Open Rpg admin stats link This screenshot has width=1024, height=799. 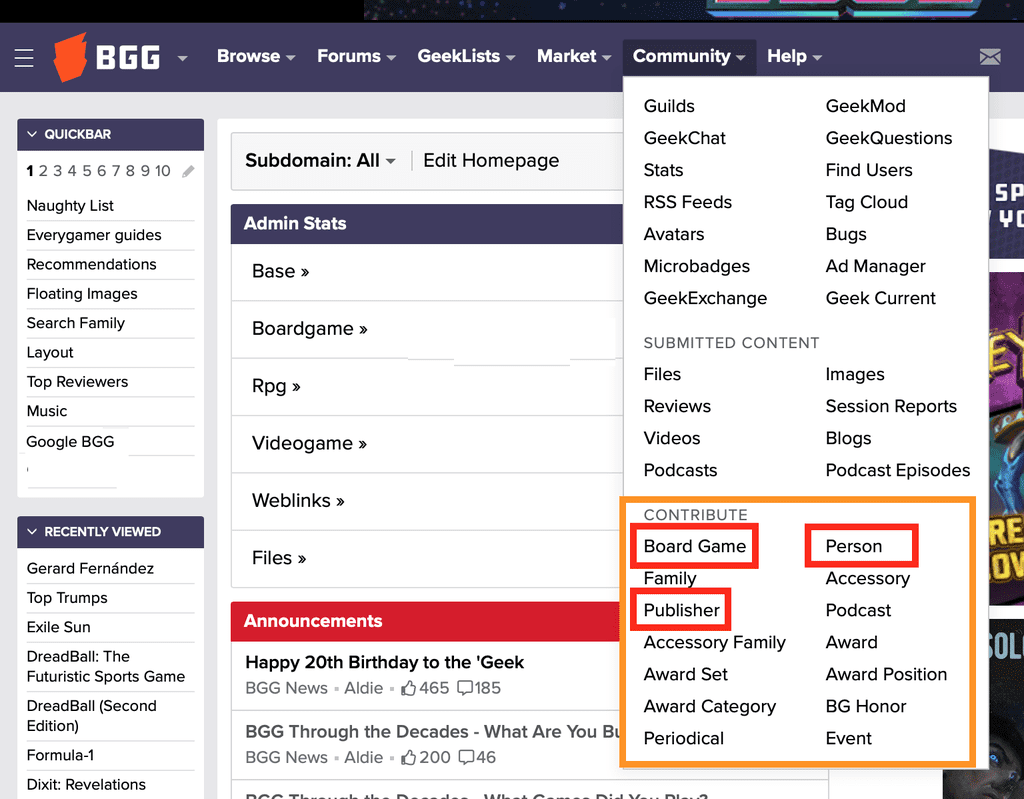tap(276, 385)
